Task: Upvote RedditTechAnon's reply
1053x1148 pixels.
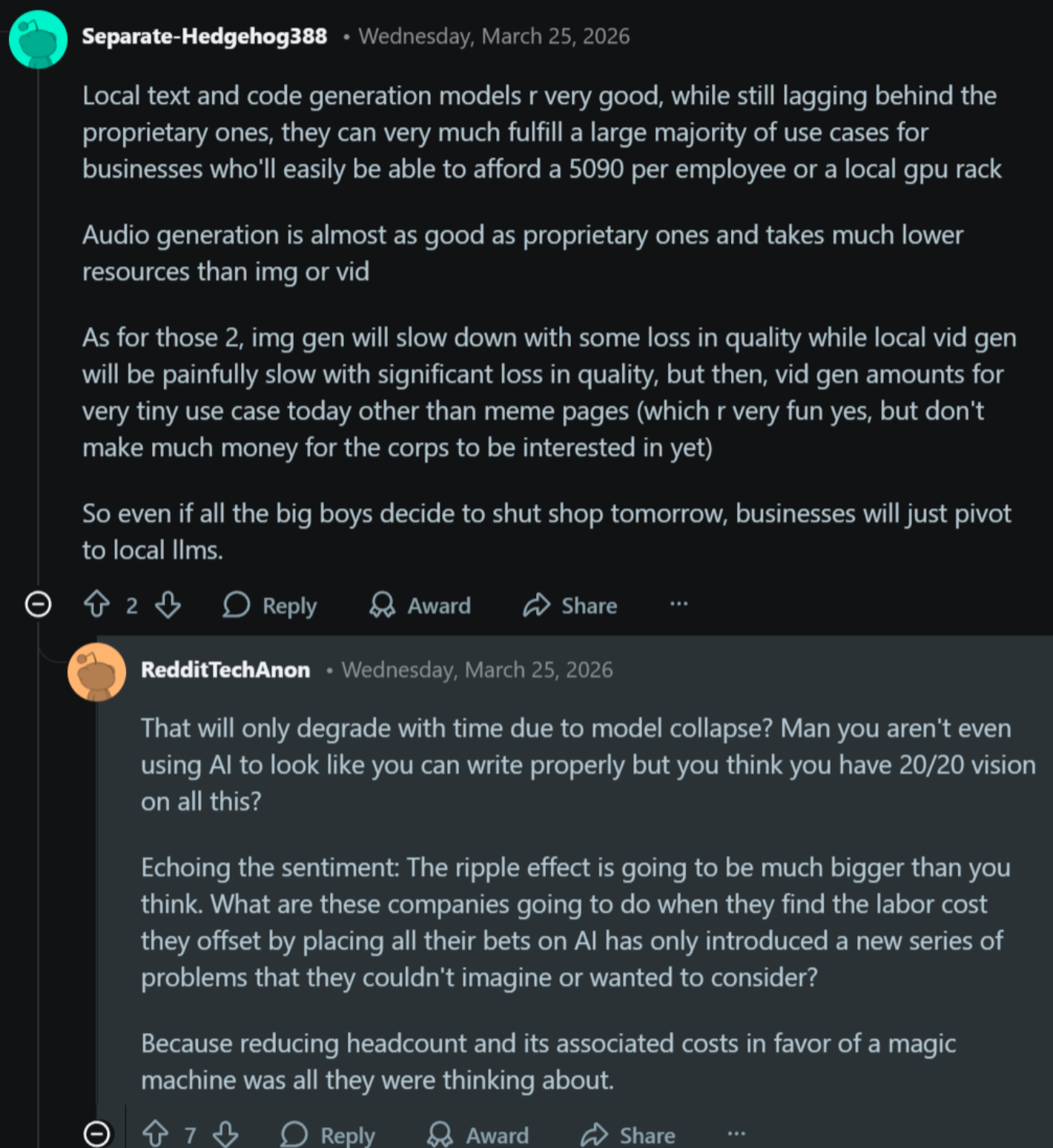Action: [155, 1134]
